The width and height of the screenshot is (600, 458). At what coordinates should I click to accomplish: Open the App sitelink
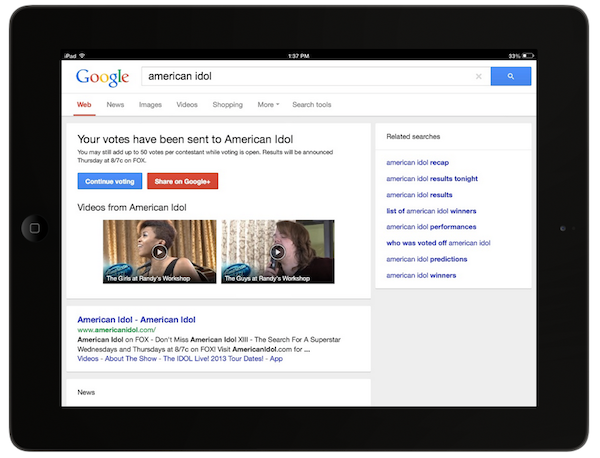(276, 359)
